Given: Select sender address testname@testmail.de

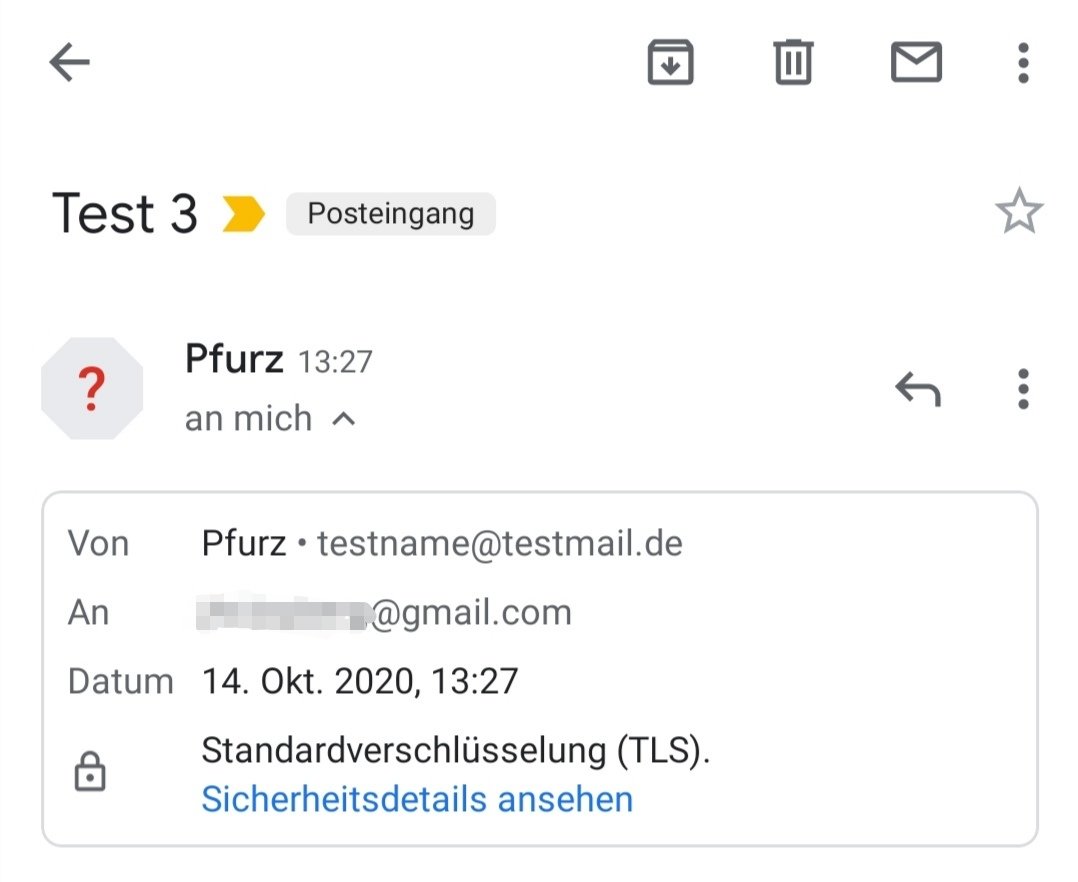Looking at the screenshot, I should coord(500,544).
